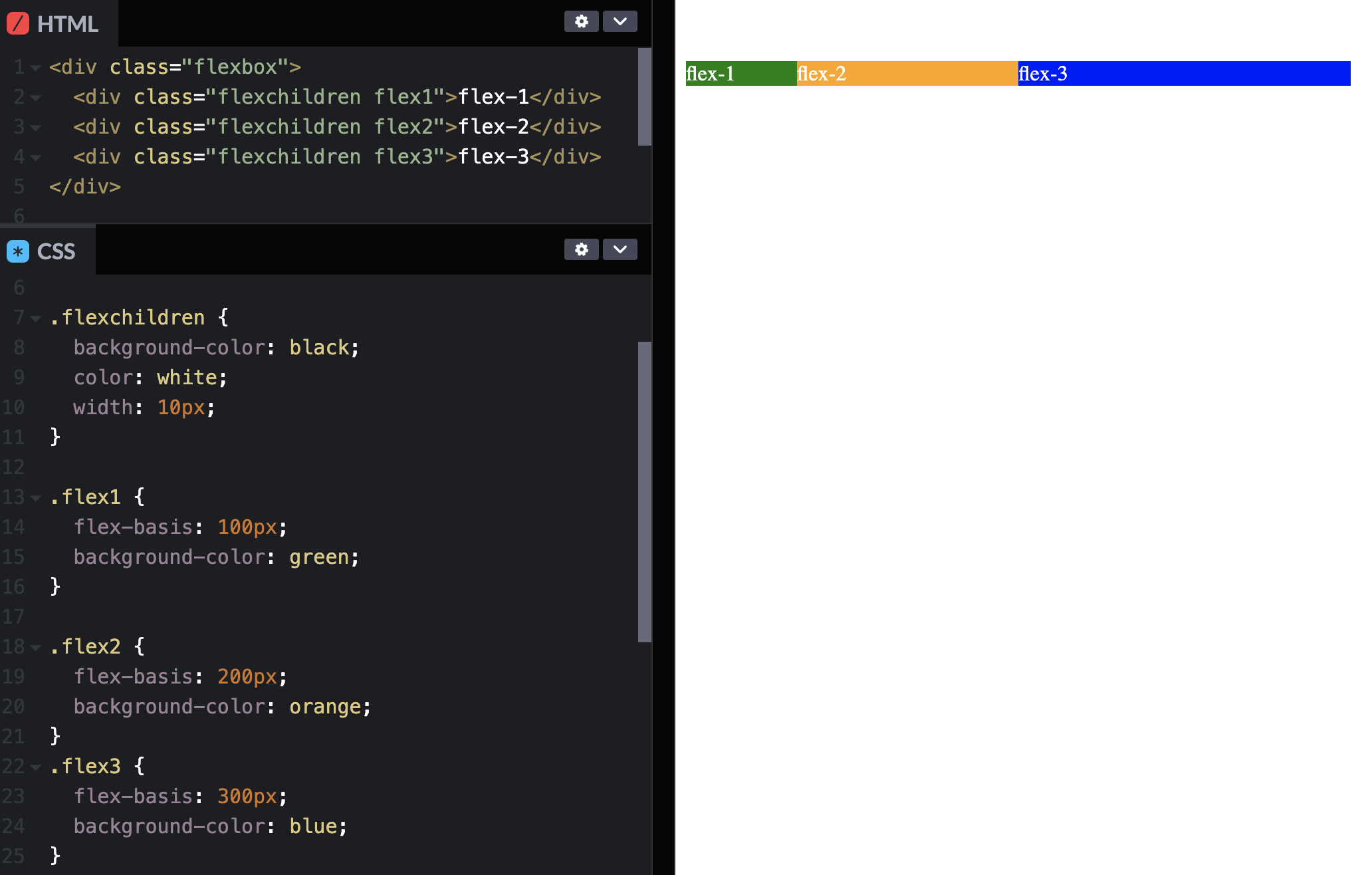
Task: Collapse the .flexchildren CSS rule
Action: (x=36, y=318)
